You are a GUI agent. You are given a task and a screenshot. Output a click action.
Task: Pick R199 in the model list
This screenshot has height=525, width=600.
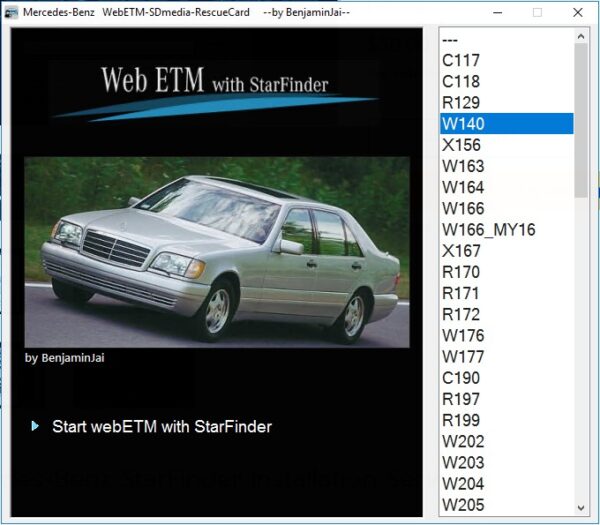(x=507, y=420)
